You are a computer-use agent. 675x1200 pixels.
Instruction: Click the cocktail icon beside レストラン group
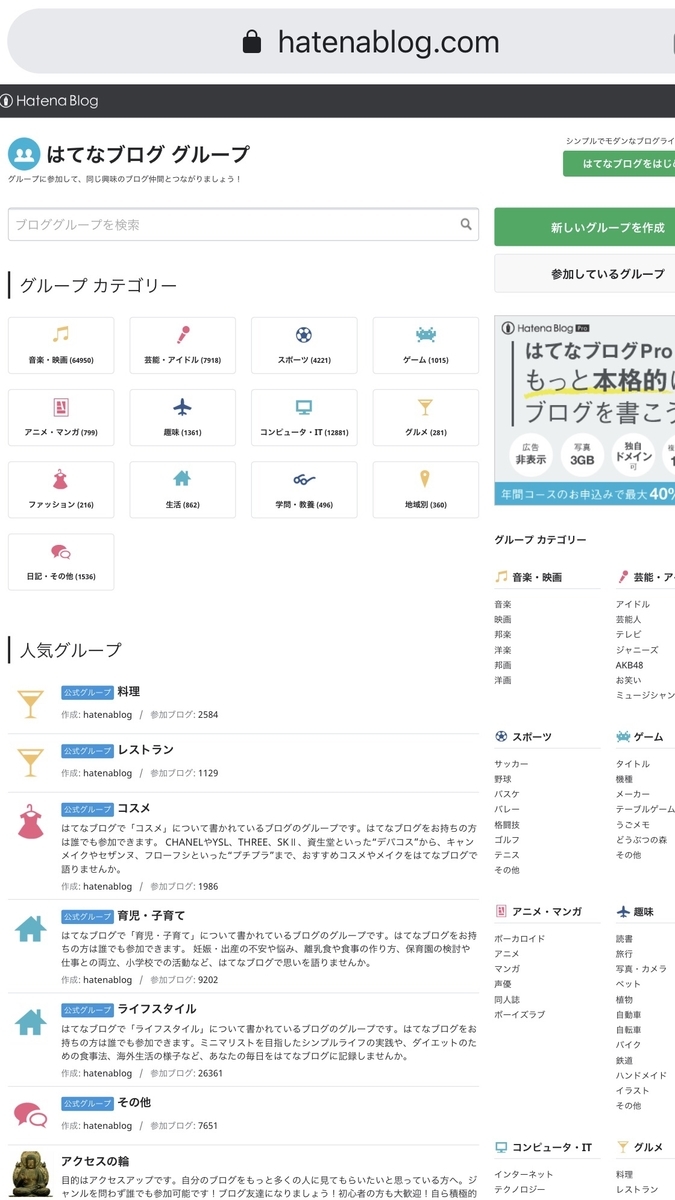(30, 762)
